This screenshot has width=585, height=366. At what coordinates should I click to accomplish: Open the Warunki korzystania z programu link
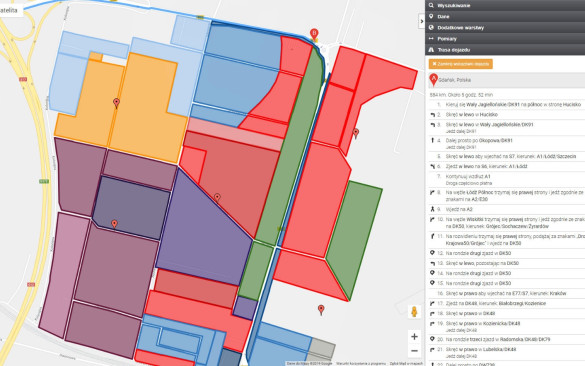click(x=360, y=363)
